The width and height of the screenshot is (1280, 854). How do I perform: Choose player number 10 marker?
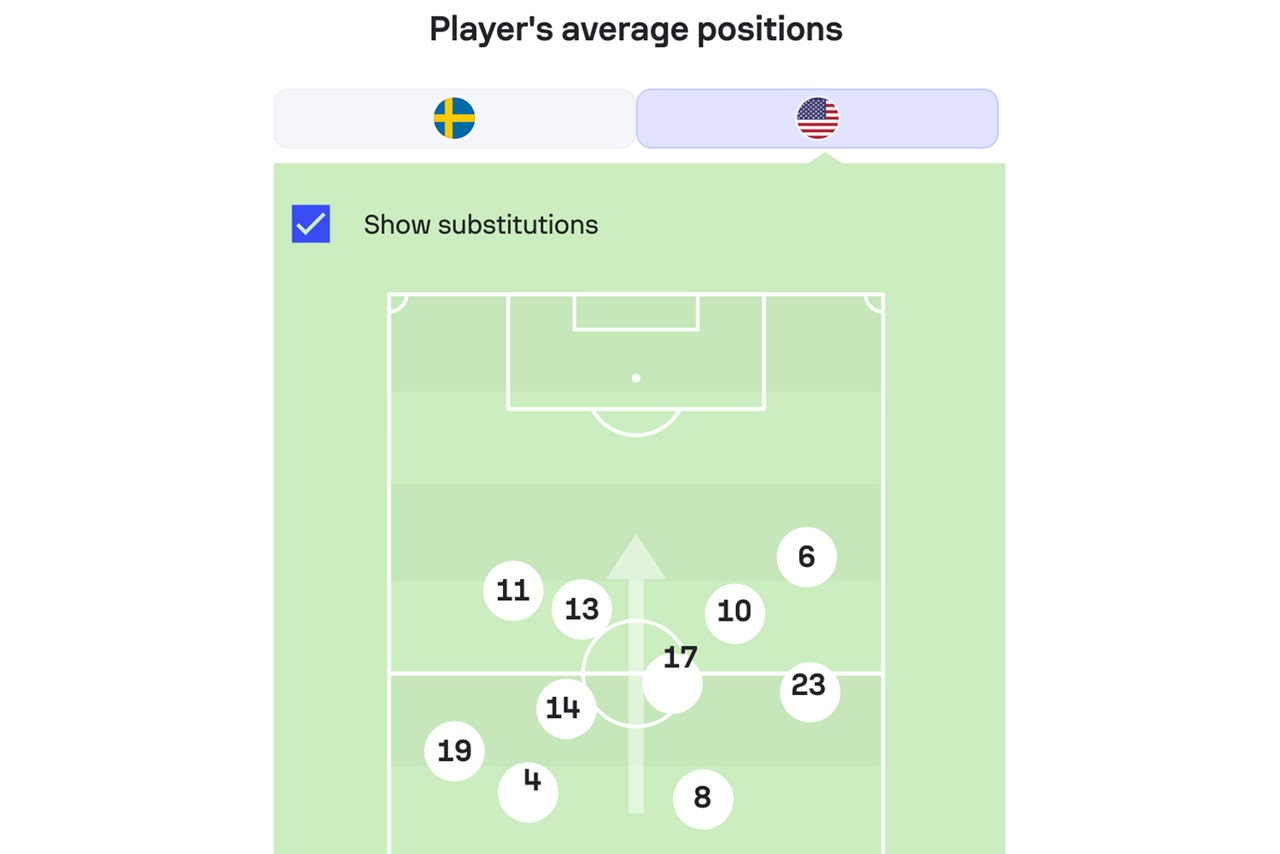click(735, 613)
